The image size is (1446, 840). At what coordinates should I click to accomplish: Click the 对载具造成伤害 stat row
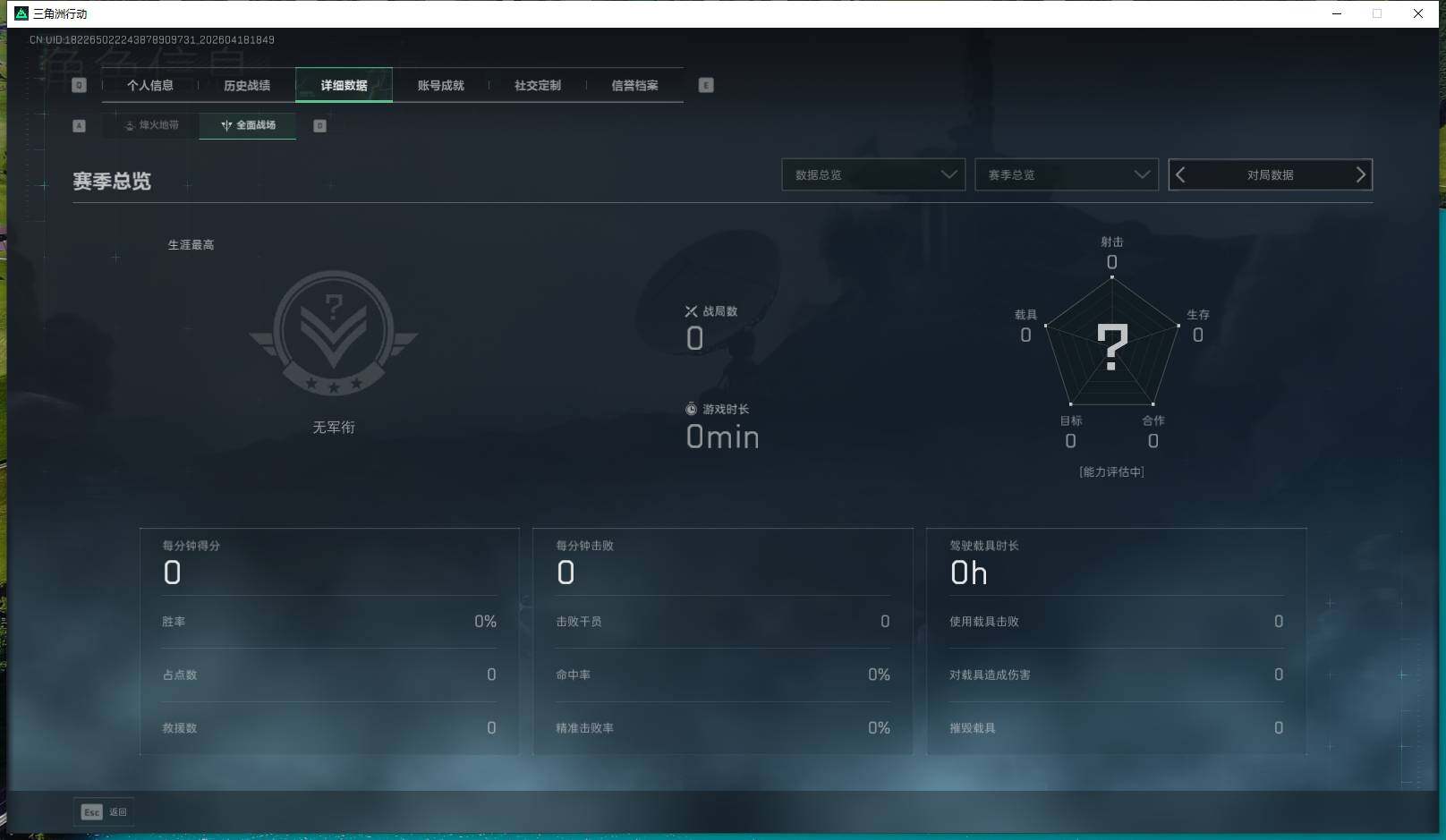point(1117,675)
